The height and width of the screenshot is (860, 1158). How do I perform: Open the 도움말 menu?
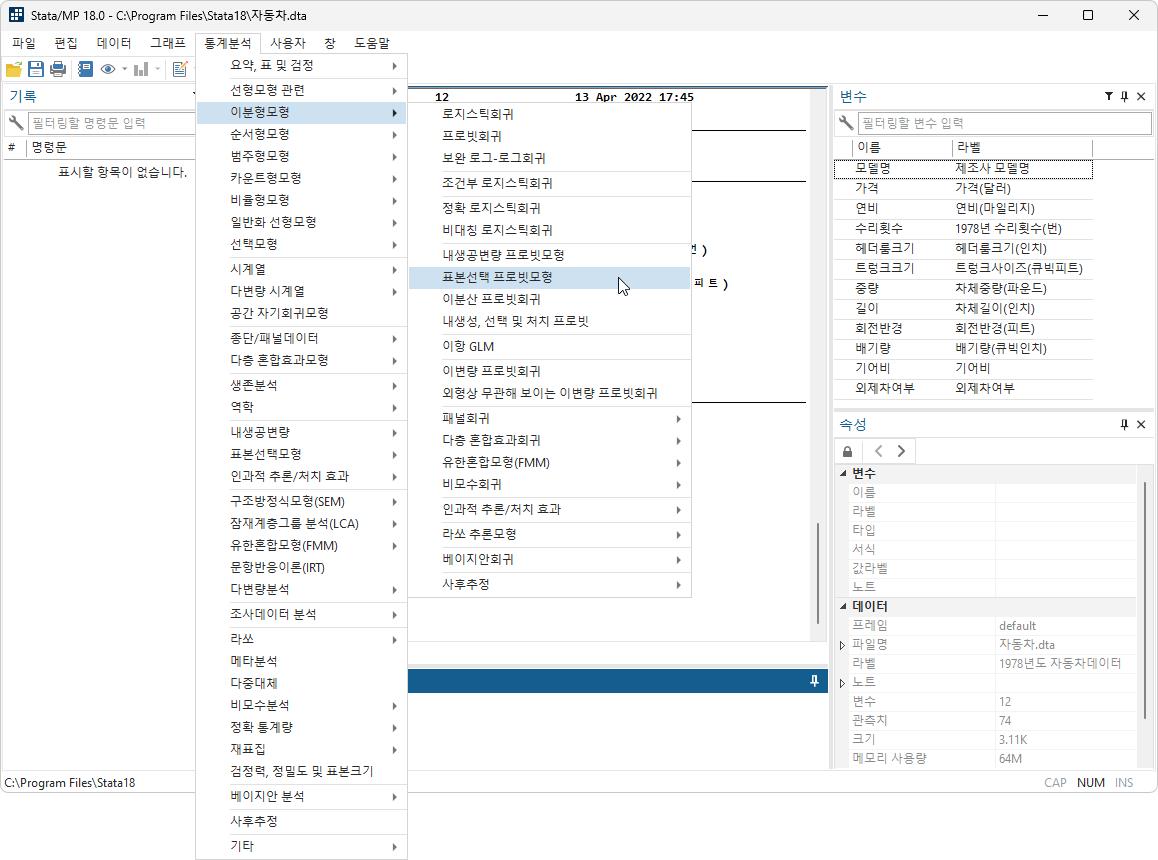pos(371,43)
